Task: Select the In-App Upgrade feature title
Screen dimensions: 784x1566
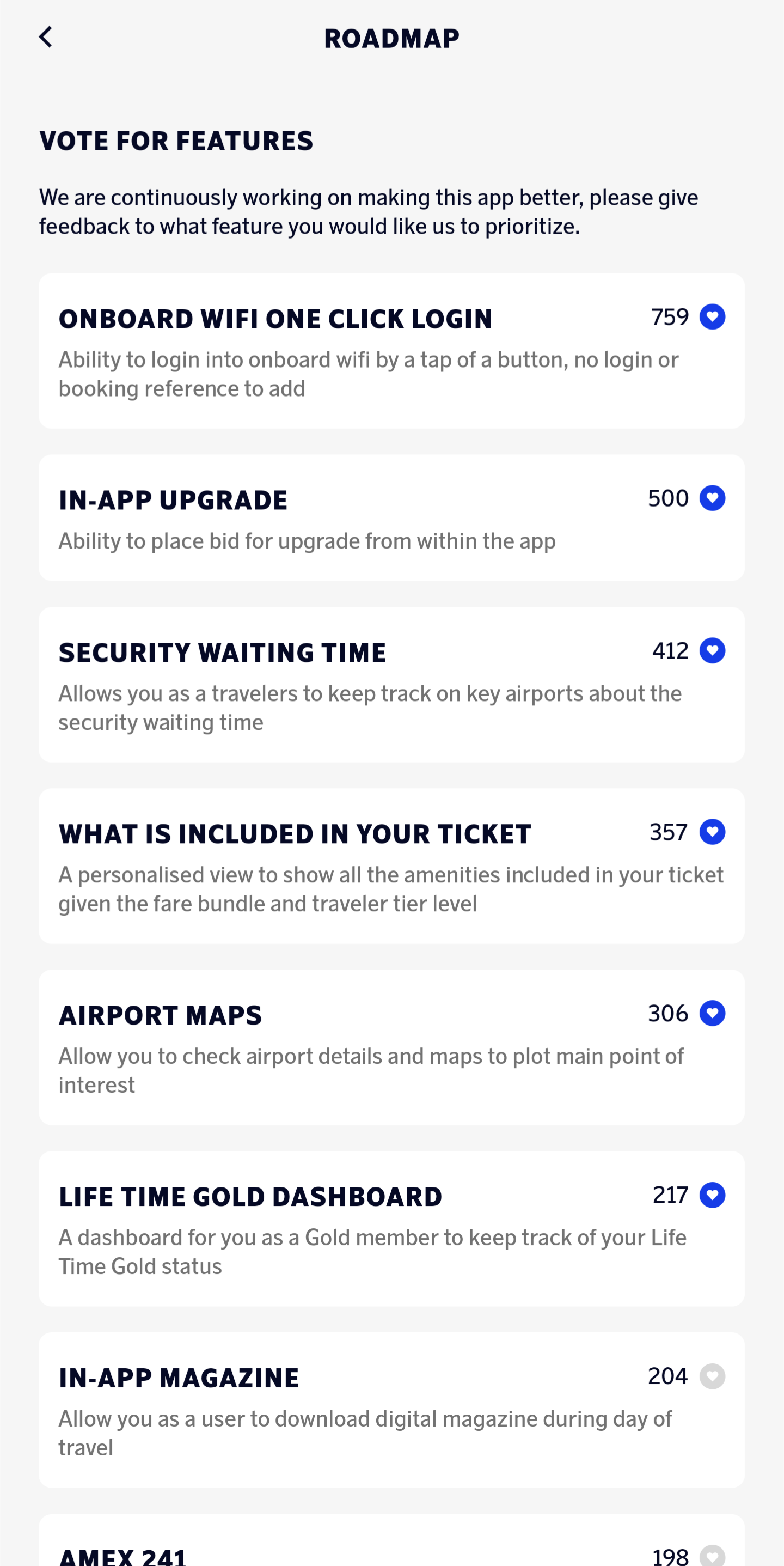Action: coord(173,501)
